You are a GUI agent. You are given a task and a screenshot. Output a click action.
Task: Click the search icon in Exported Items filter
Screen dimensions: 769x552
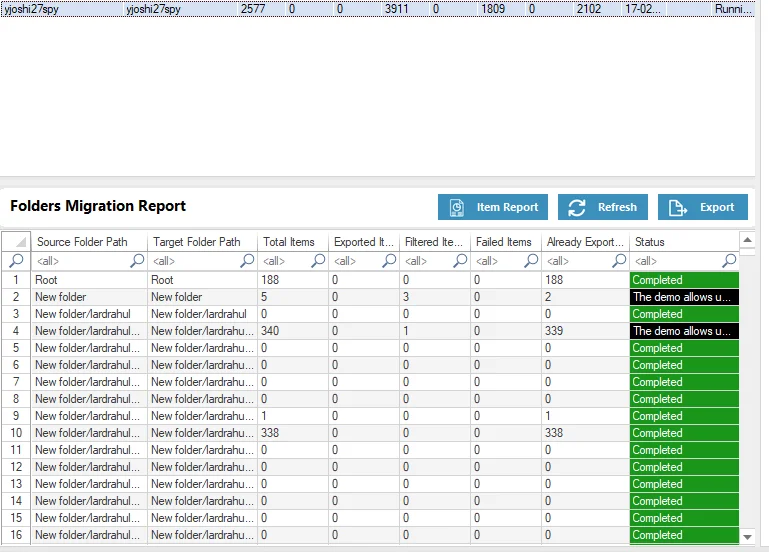pos(389,261)
